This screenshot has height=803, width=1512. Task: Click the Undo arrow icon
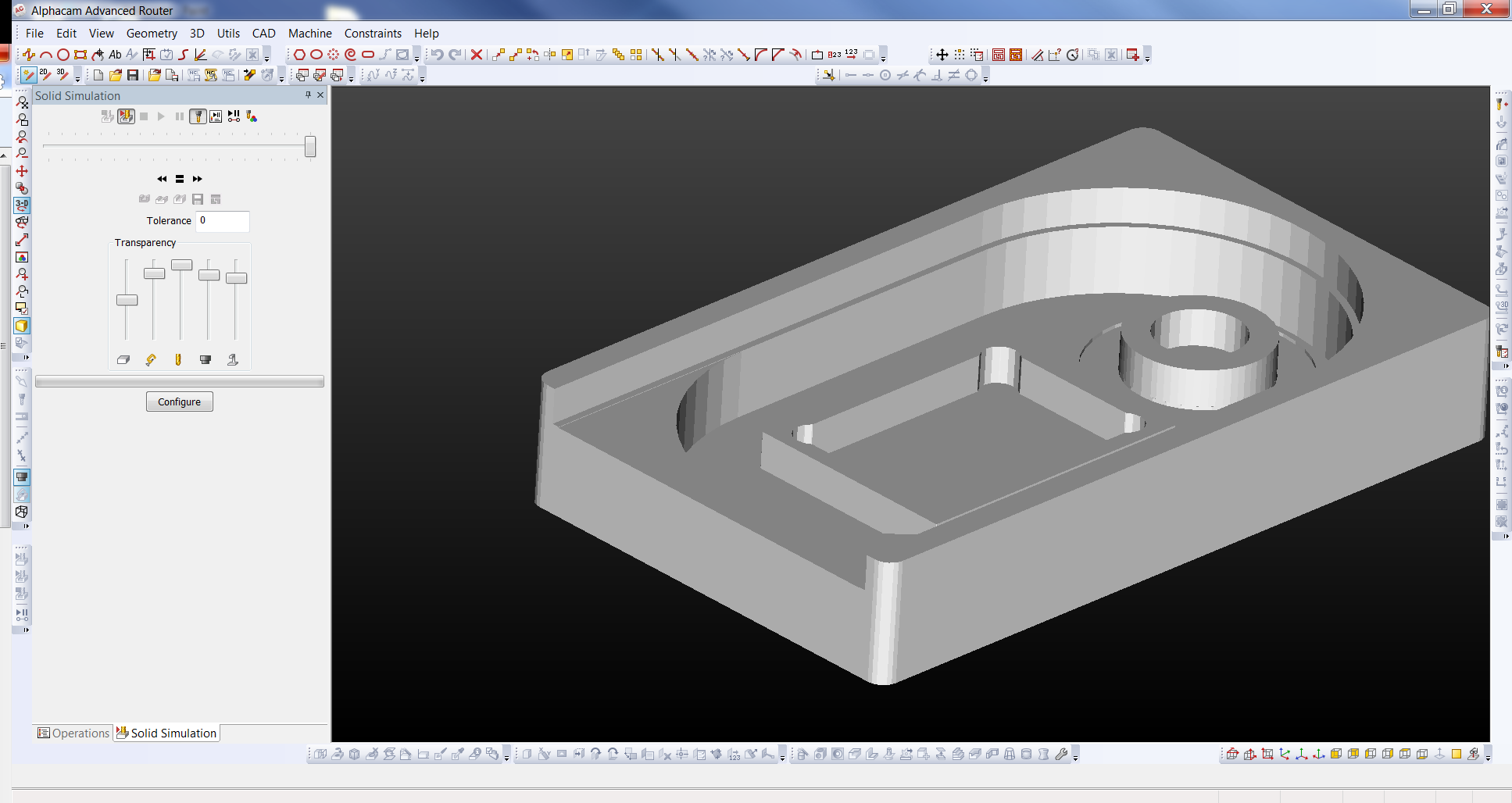click(x=438, y=55)
